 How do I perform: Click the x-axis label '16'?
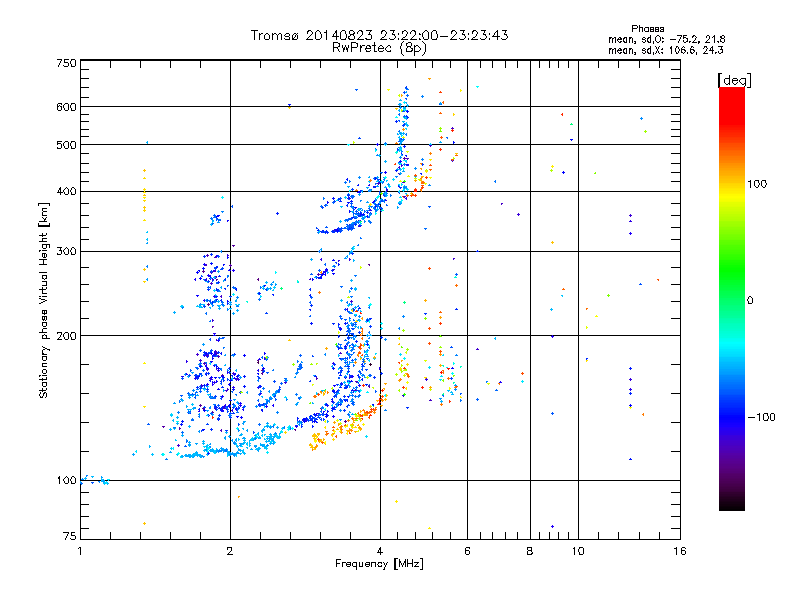coord(680,551)
